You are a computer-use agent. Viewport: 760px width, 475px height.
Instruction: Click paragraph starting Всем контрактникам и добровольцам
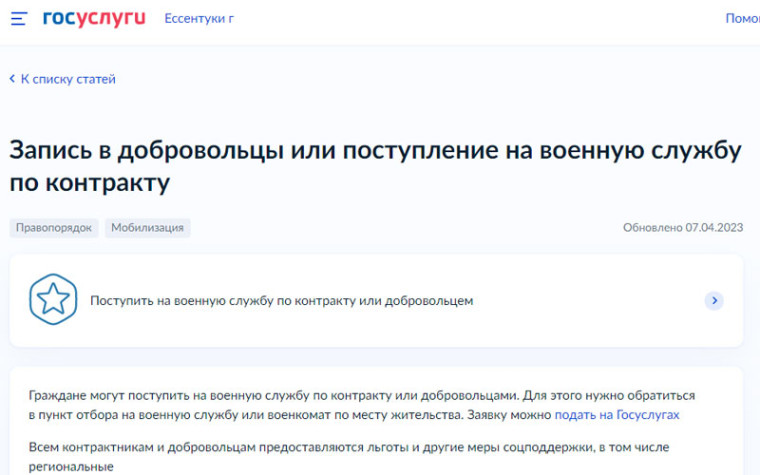click(349, 457)
